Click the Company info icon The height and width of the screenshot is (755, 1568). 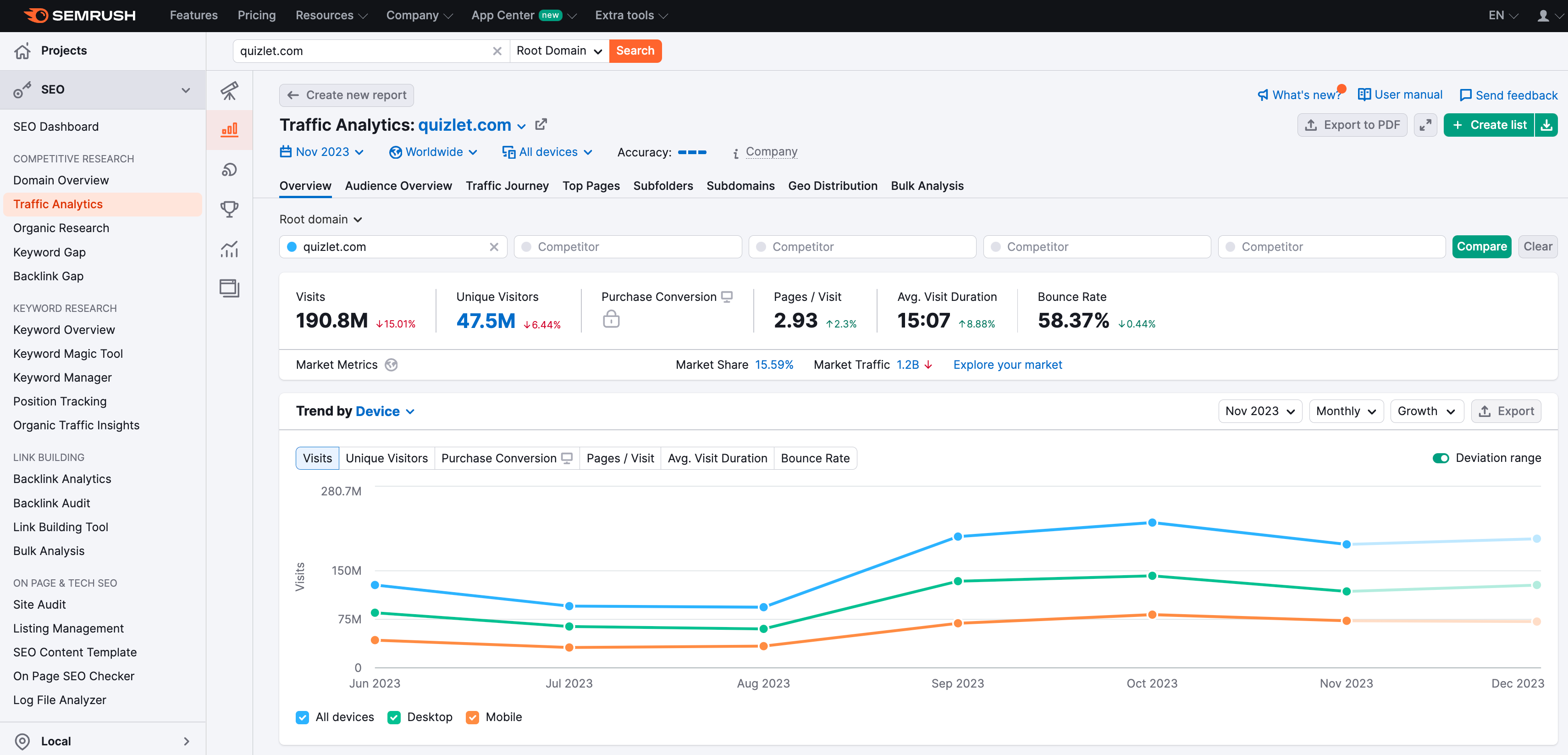(736, 153)
